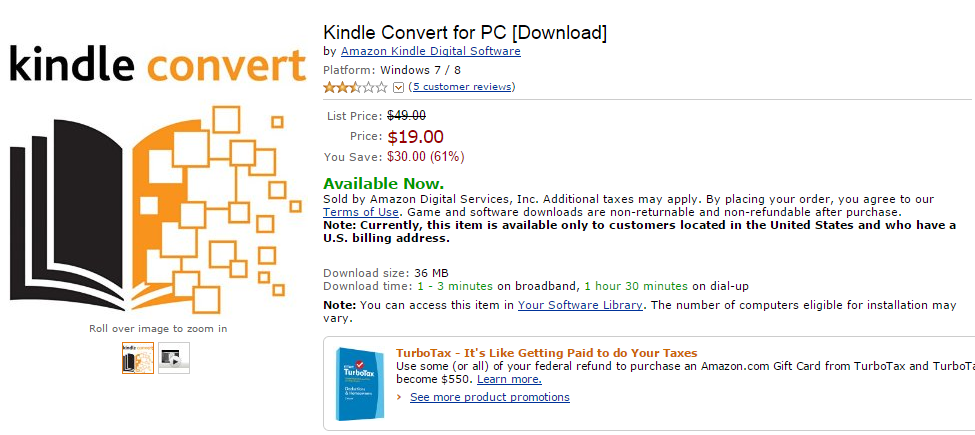The width and height of the screenshot is (975, 435).
Task: Visit Amazon Kindle Digital Software page
Action: pos(430,51)
